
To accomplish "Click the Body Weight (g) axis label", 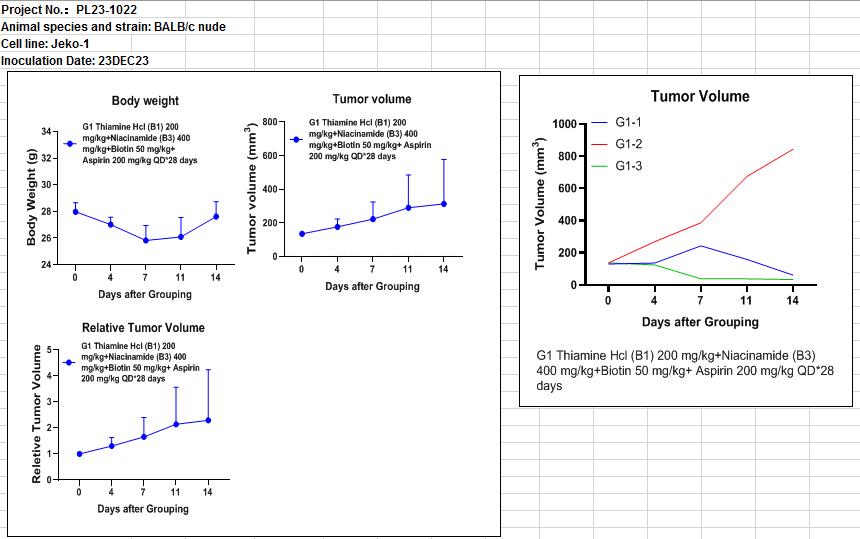I will tap(31, 197).
